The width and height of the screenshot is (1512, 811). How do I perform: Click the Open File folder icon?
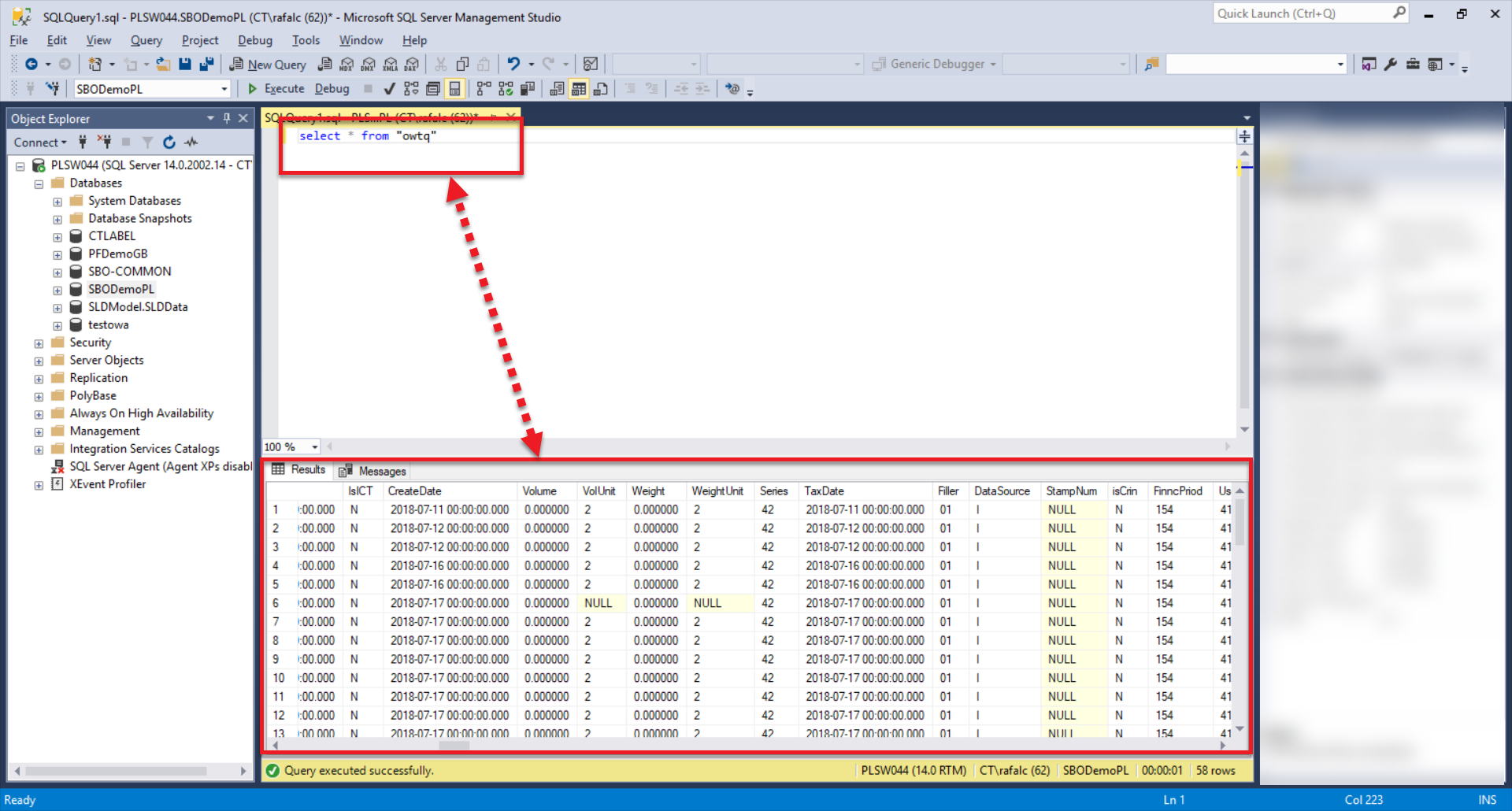point(163,65)
